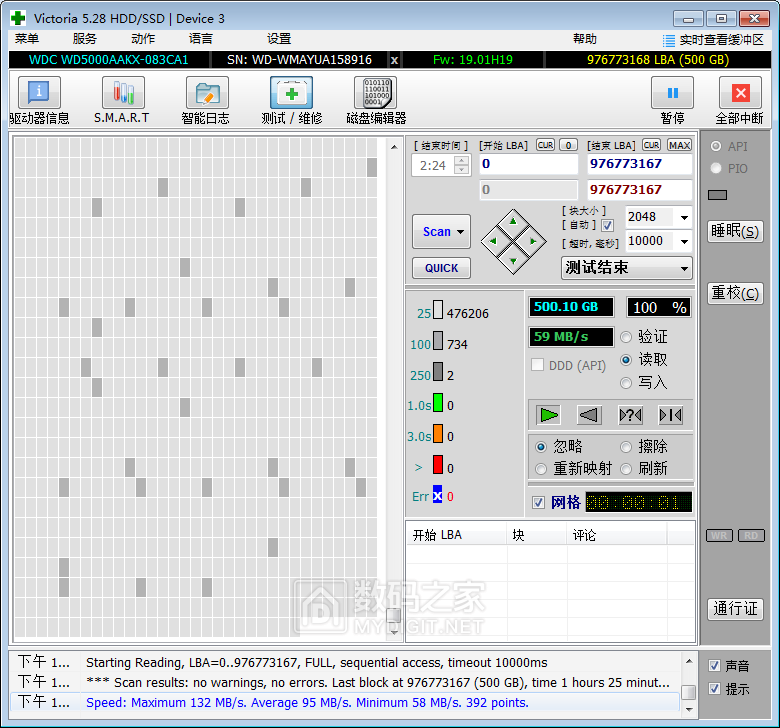Open the drive info (驱动器信息) icon

[39, 93]
